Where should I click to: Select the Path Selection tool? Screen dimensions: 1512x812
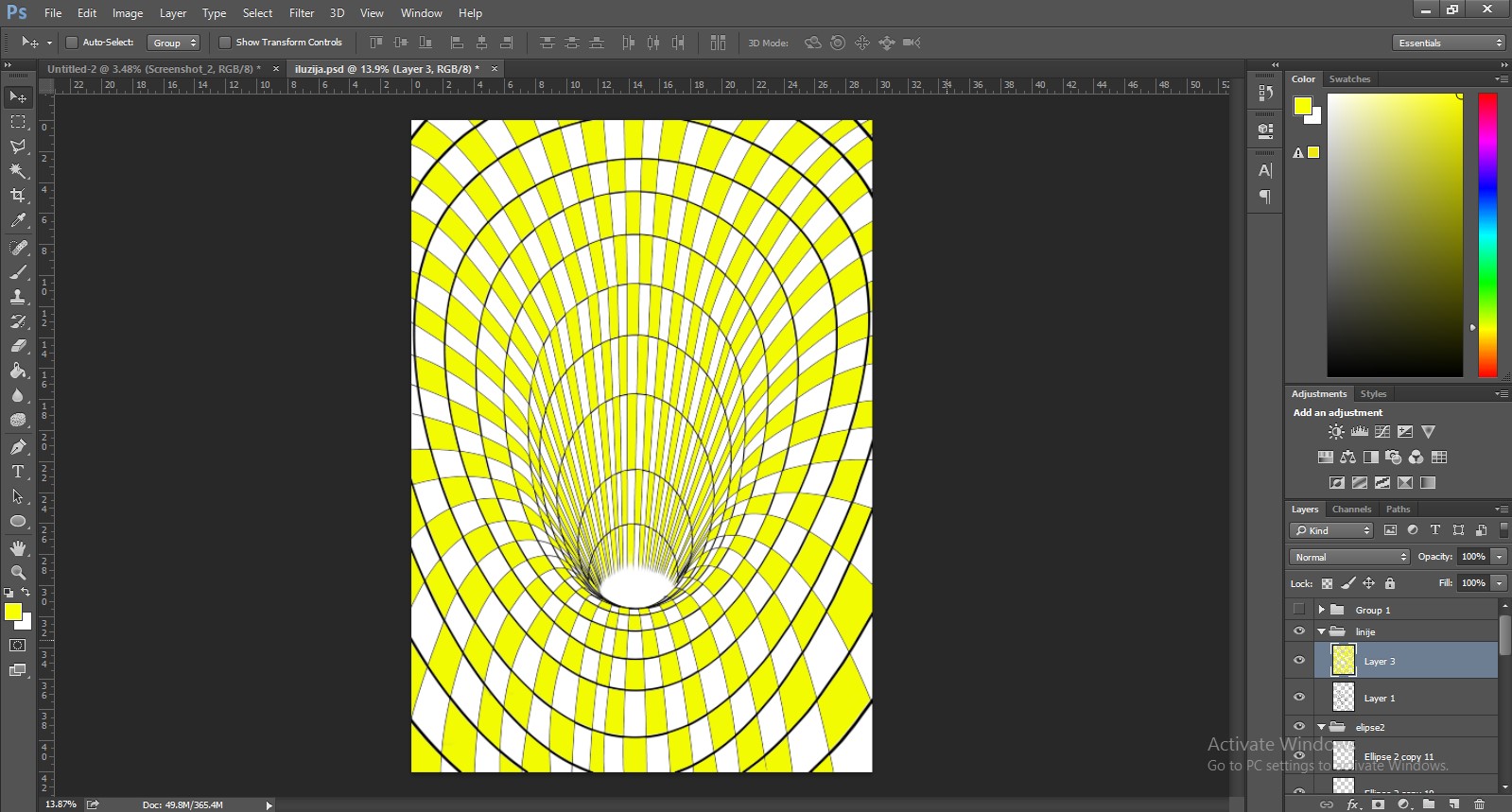[18, 496]
